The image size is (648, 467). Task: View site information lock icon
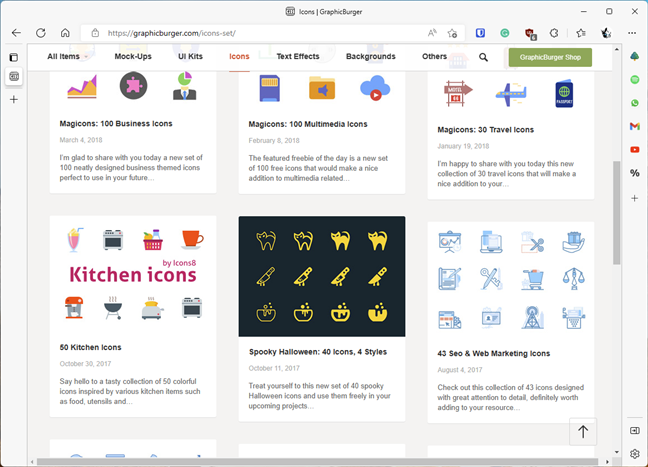pos(95,33)
